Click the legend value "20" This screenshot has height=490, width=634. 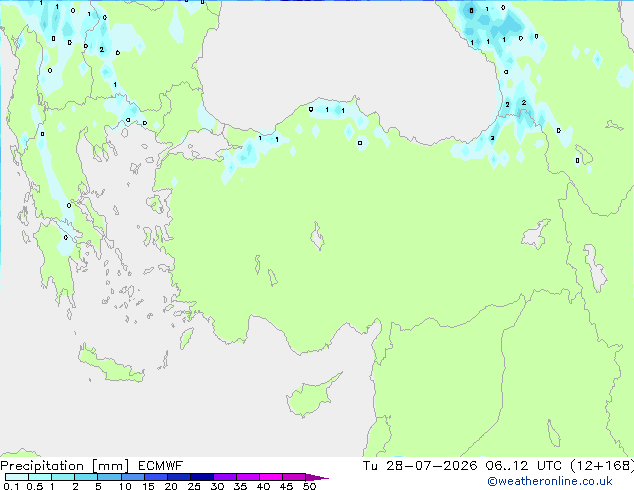click(x=171, y=486)
